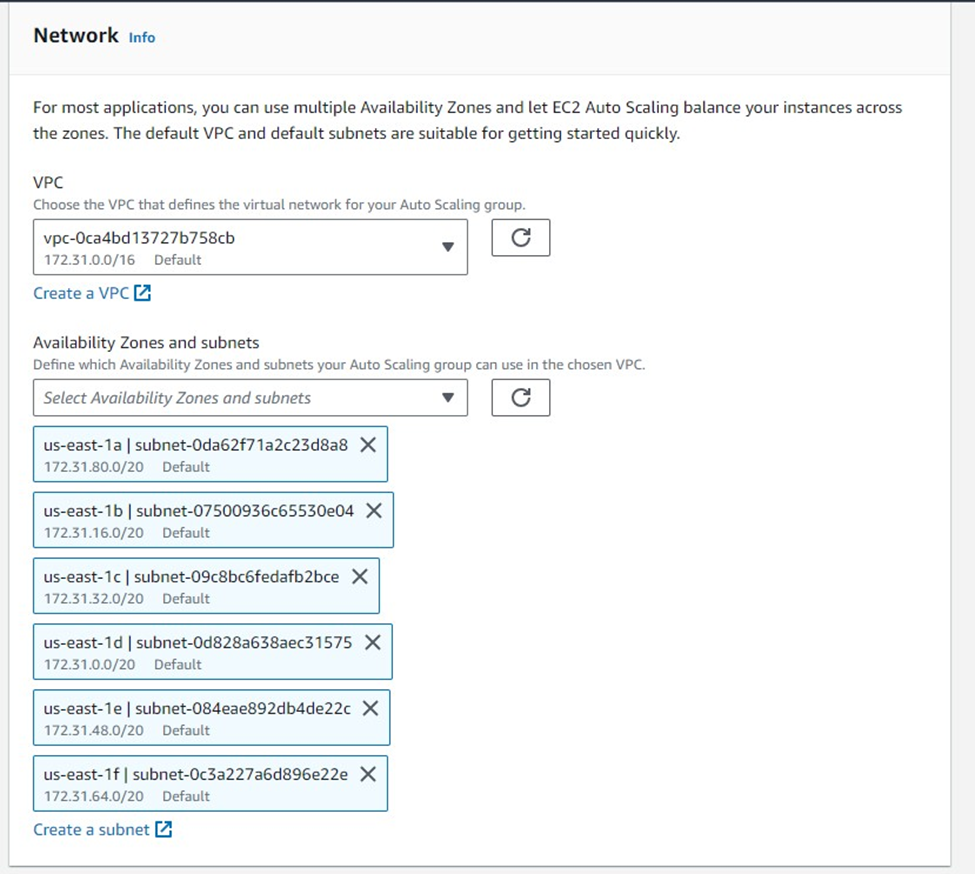
Task: Expand Select Availability Zones and subnets dropdown
Action: click(250, 398)
